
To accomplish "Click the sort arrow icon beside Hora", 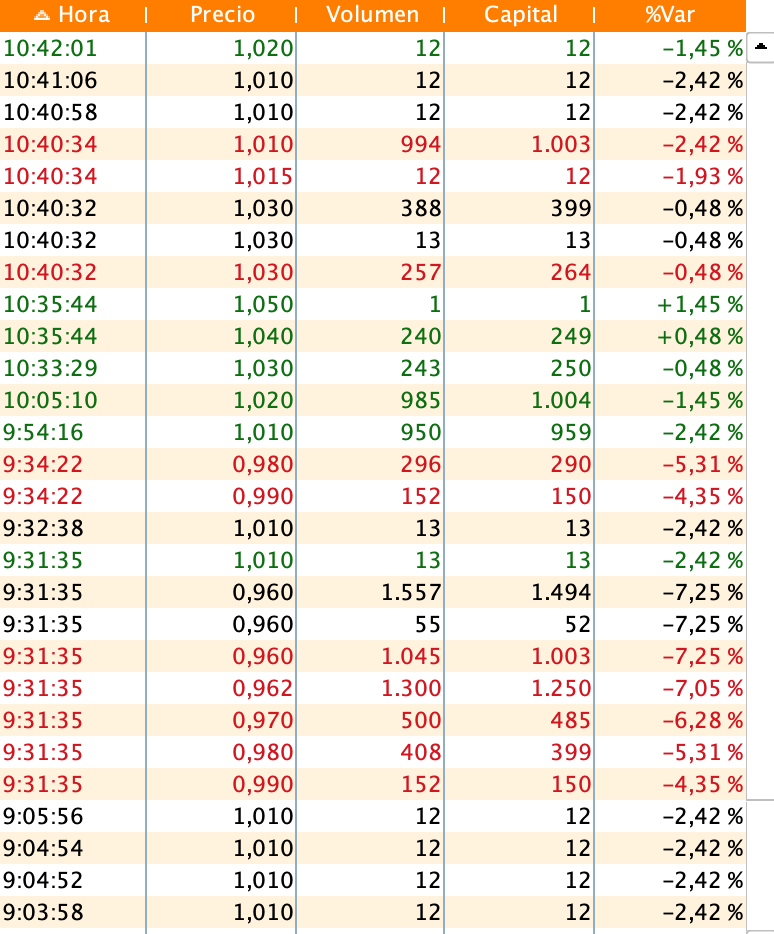I will pos(42,15).
